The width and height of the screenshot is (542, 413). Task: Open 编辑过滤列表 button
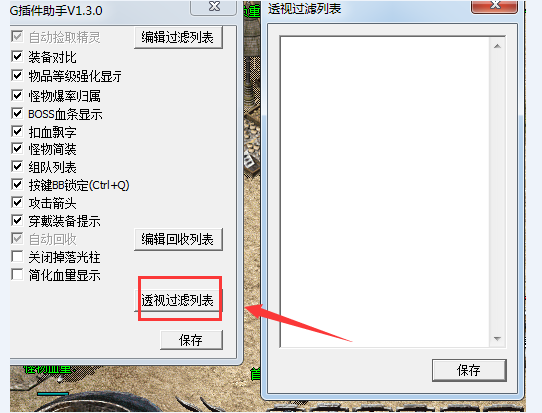click(178, 37)
